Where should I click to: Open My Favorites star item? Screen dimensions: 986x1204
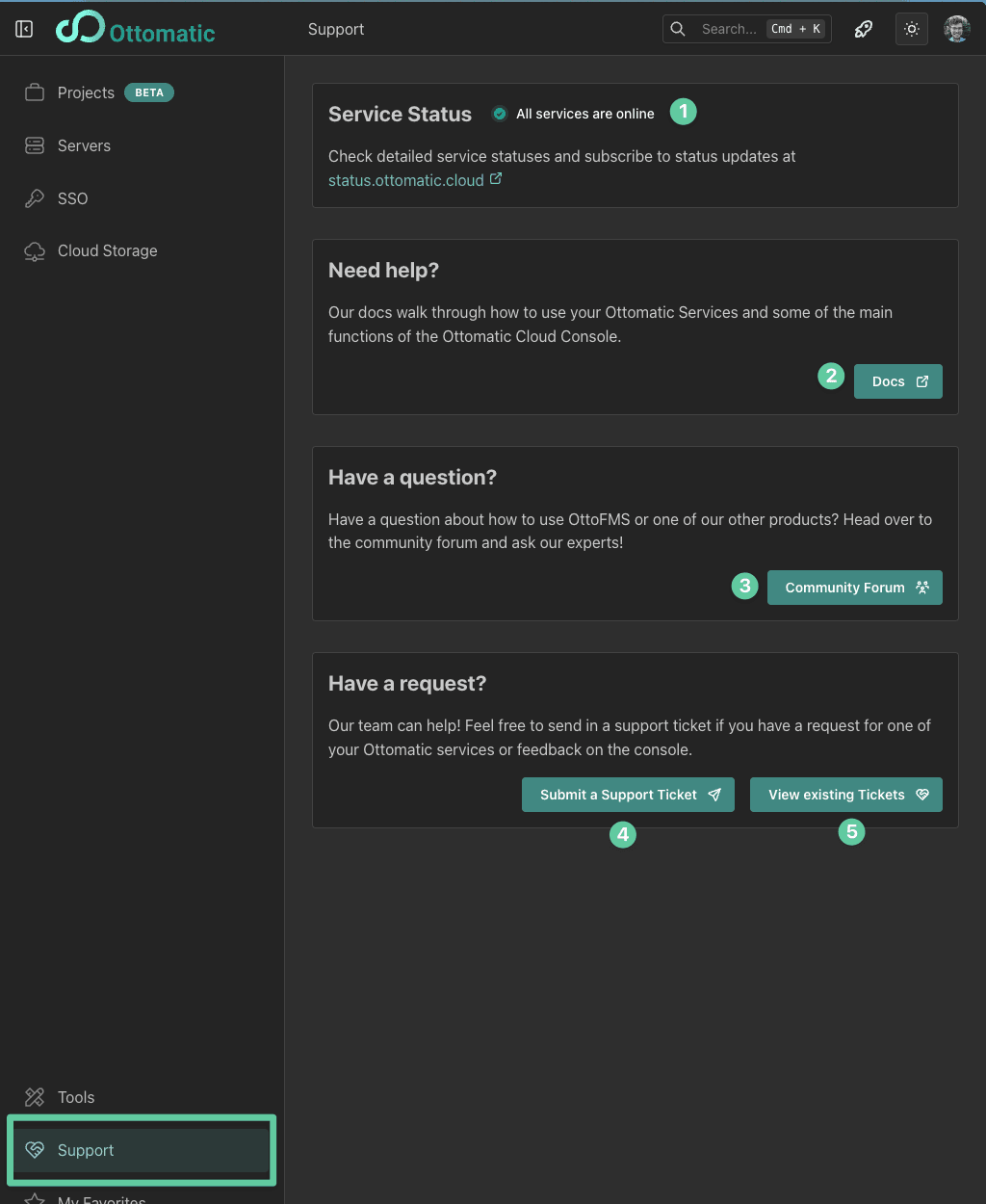tap(101, 1198)
